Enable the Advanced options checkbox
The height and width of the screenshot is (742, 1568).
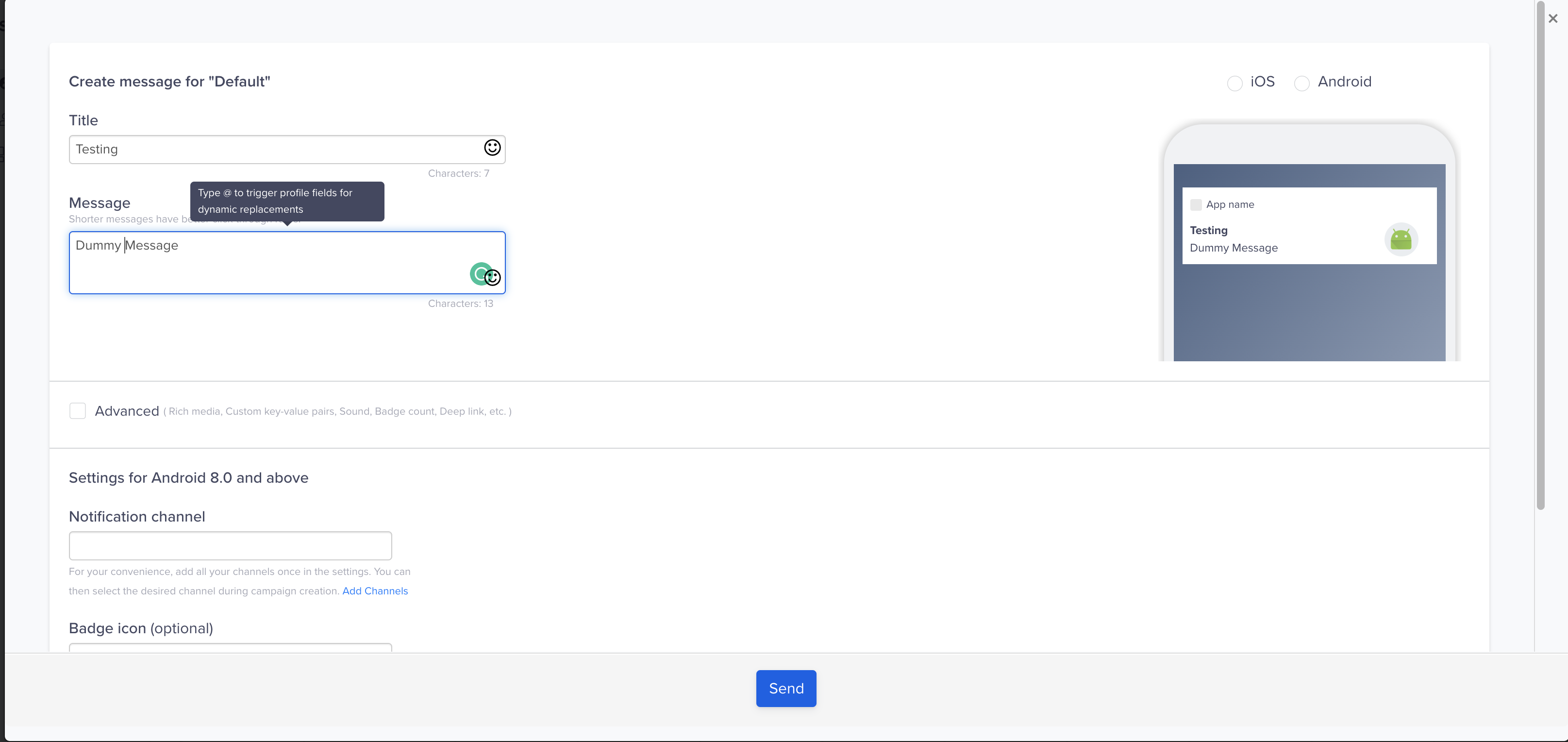click(x=77, y=411)
